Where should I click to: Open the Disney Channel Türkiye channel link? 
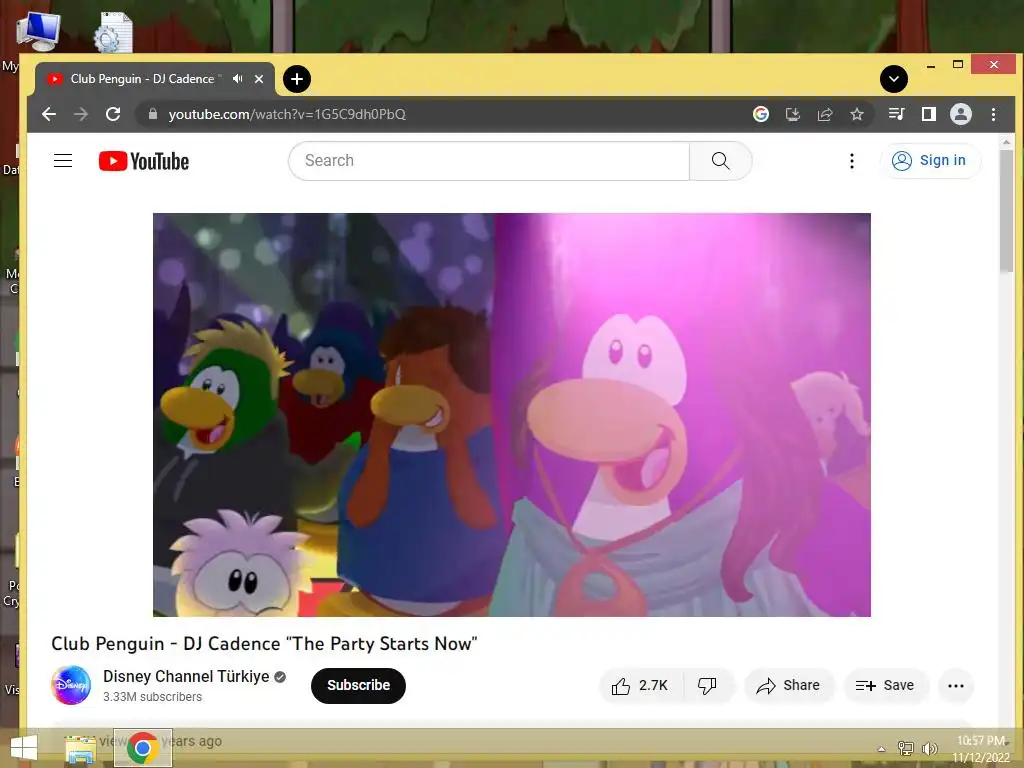[x=186, y=677]
